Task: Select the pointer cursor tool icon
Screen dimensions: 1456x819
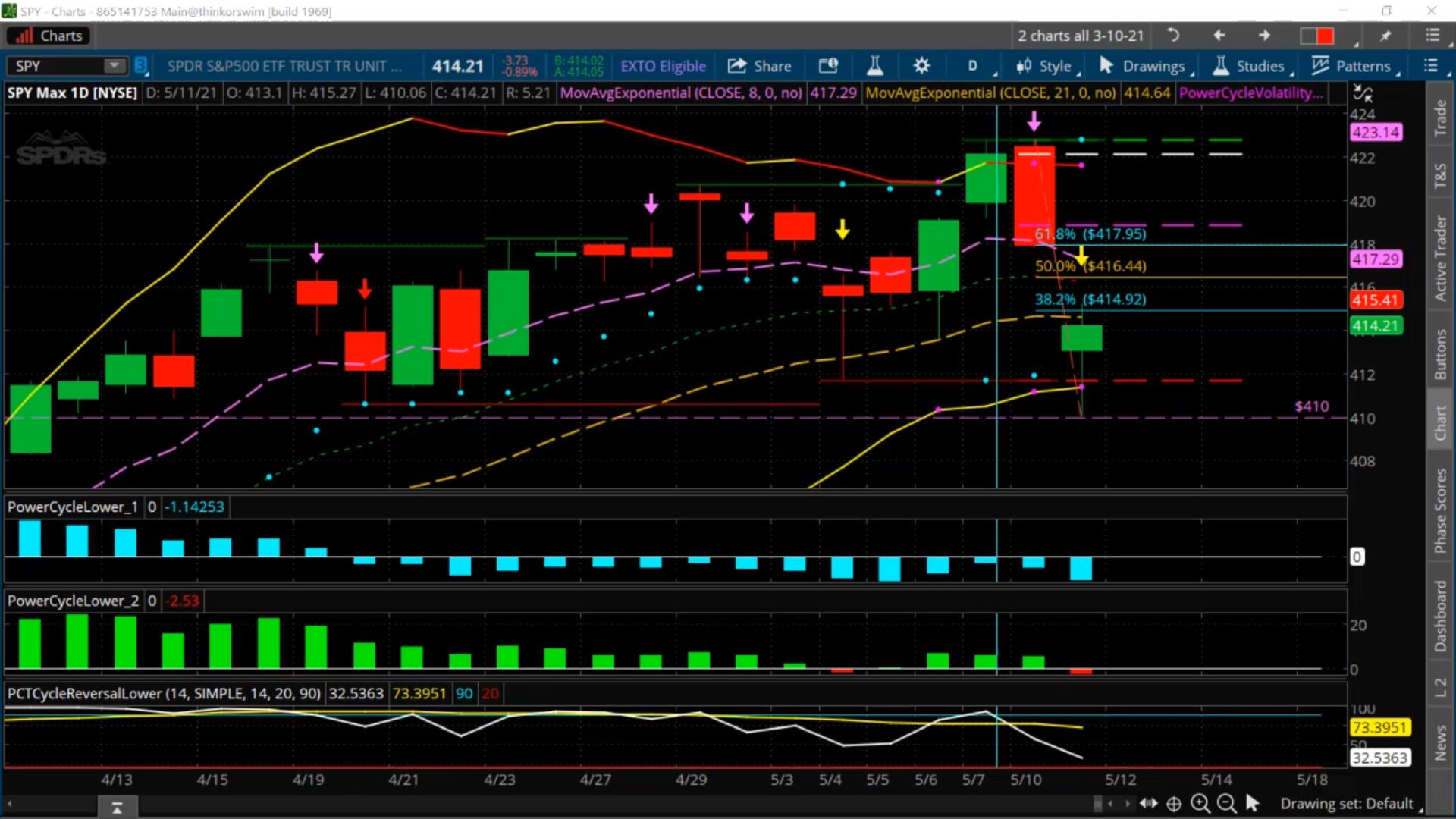Action: (1252, 802)
